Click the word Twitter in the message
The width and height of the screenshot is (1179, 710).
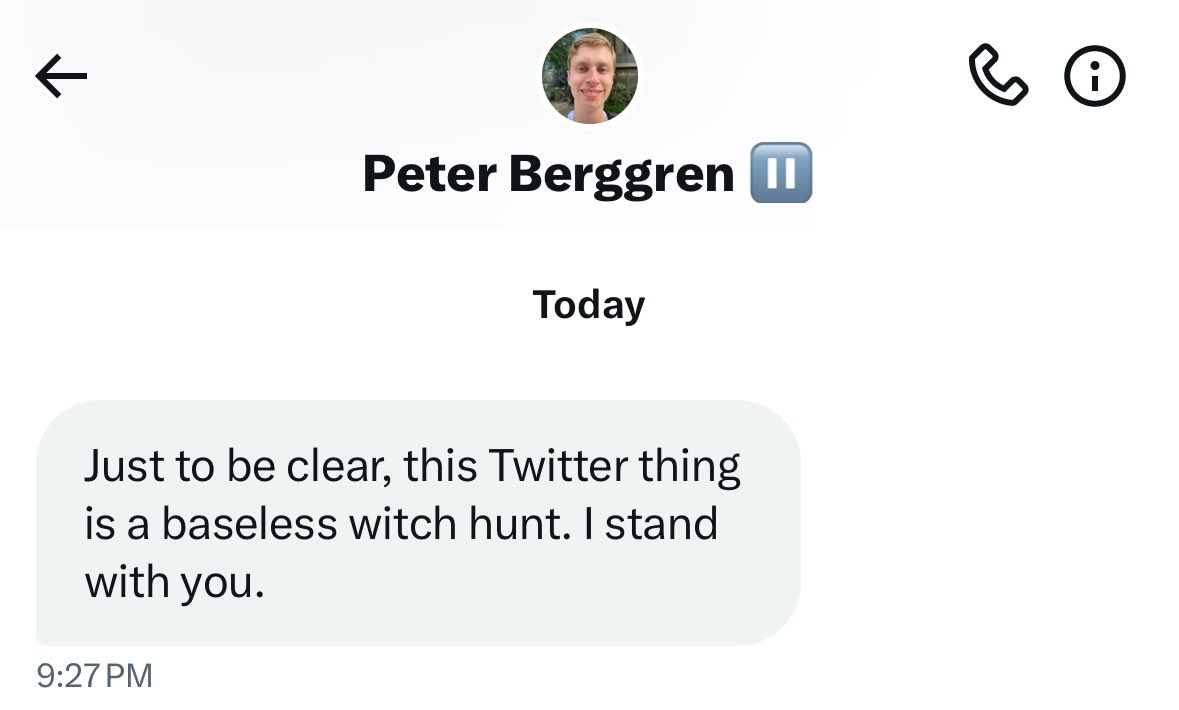tap(558, 466)
